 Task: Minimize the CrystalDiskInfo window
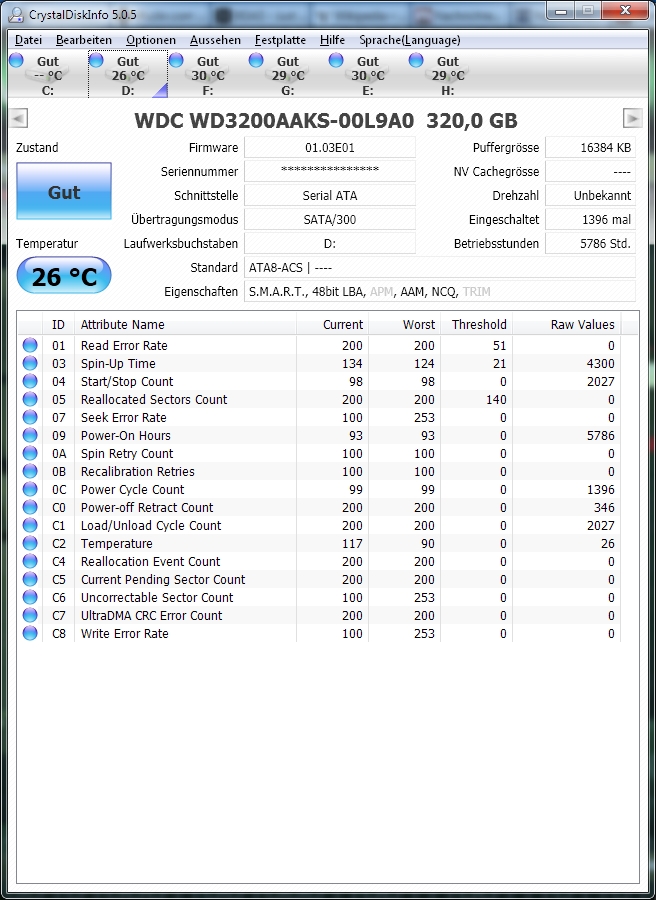tap(561, 11)
